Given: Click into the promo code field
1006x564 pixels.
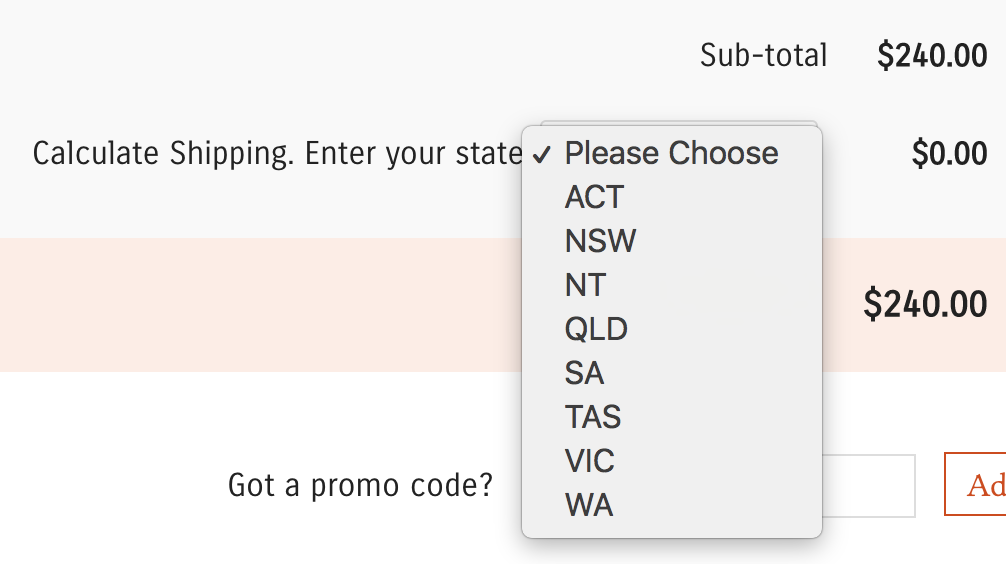Looking at the screenshot, I should coord(866,486).
